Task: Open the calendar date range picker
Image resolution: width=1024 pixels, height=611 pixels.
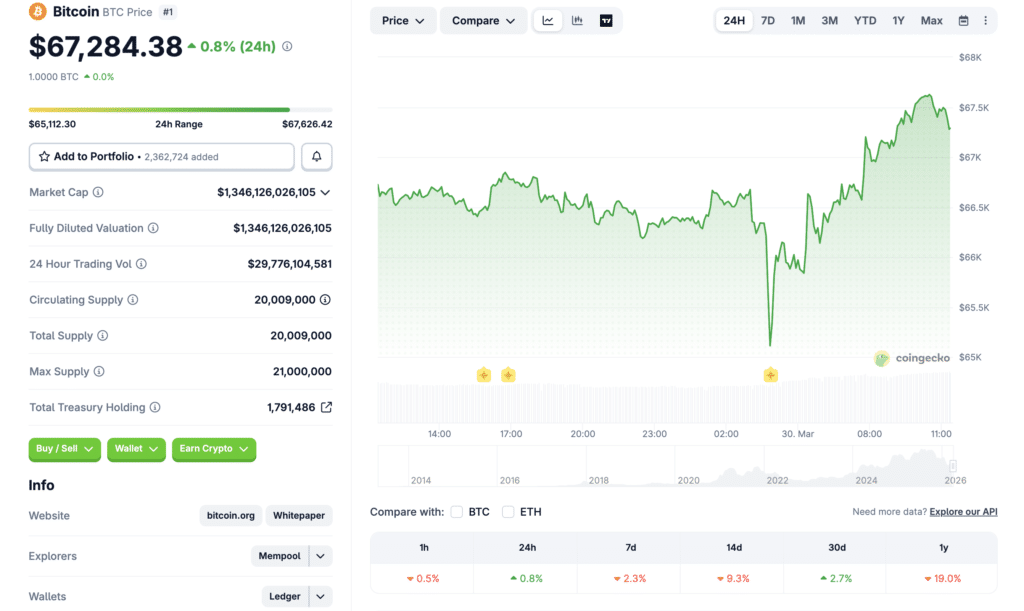Action: 963,21
